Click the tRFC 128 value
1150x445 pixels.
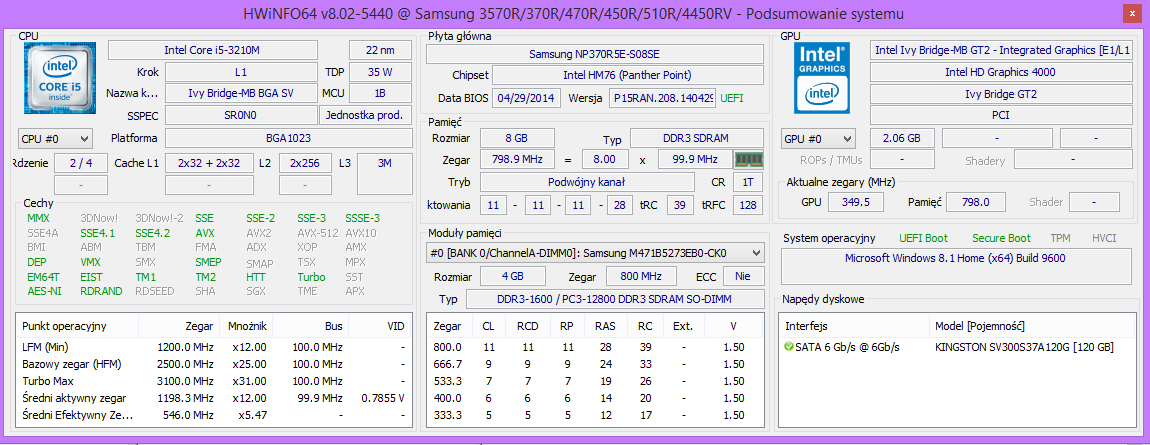point(747,205)
